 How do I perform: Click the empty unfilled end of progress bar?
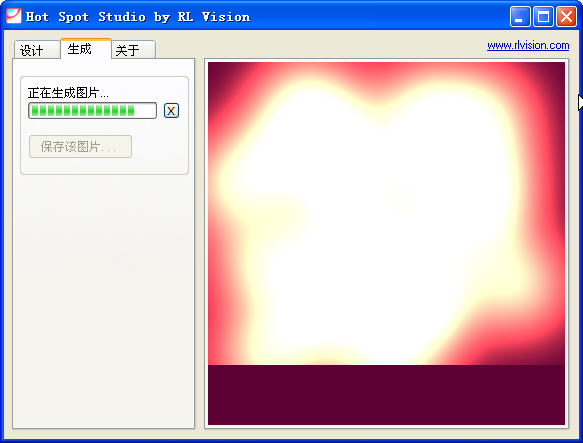[x=145, y=110]
